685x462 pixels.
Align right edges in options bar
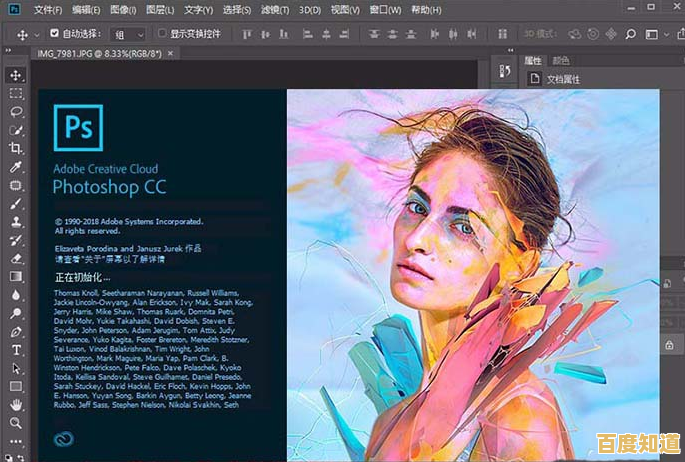click(x=344, y=34)
